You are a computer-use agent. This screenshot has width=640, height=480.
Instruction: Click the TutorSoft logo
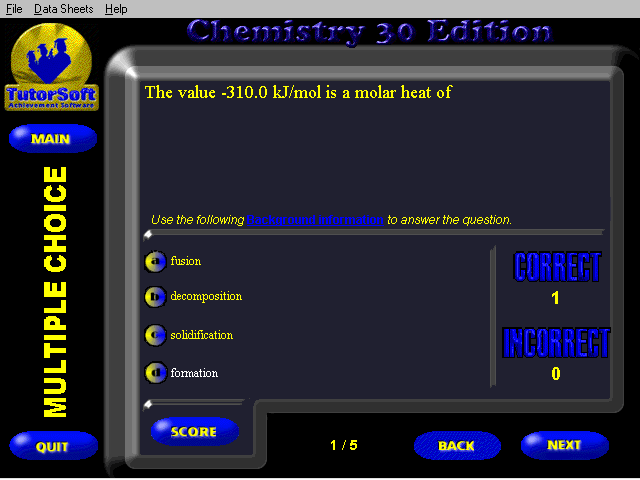coord(51,67)
